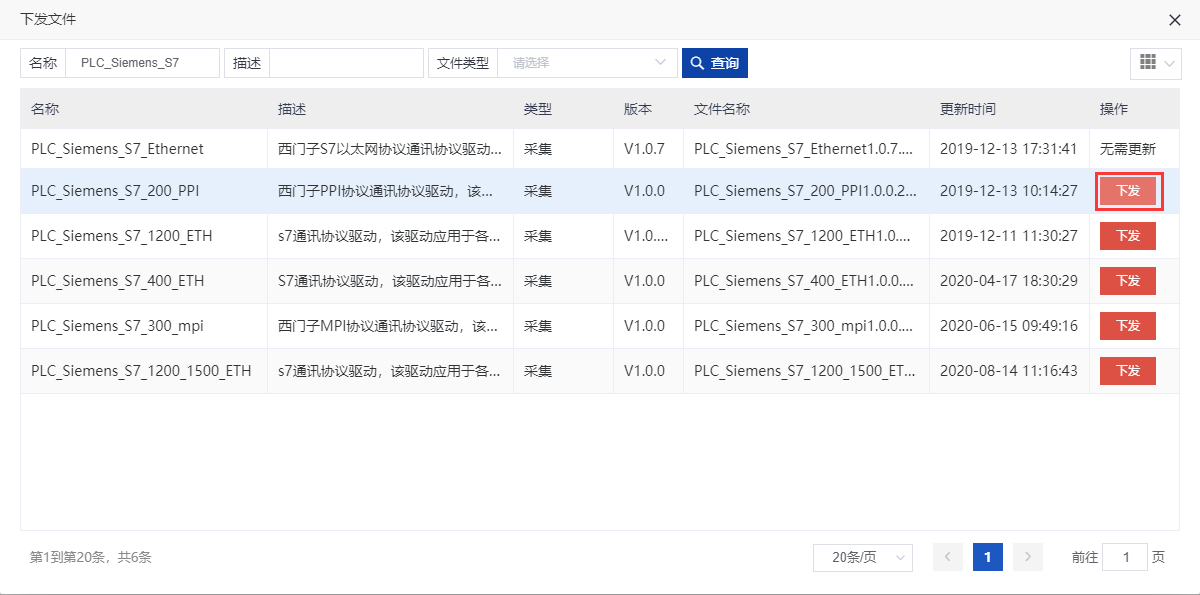The width and height of the screenshot is (1200, 595).
Task: Click the 2019-12-13 10:14:27 timestamp
Action: [1009, 191]
